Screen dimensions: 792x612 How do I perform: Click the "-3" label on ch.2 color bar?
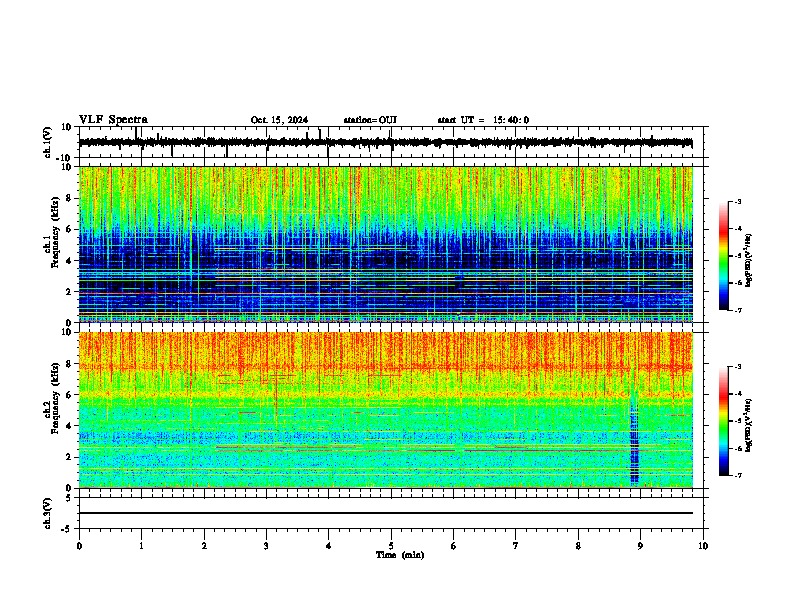pyautogui.click(x=738, y=367)
